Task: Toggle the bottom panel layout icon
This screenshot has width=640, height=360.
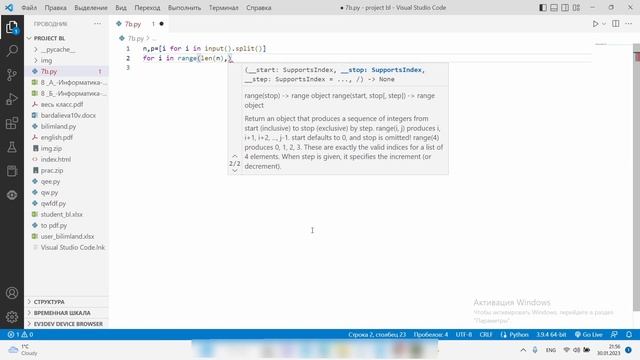Action: (553, 7)
